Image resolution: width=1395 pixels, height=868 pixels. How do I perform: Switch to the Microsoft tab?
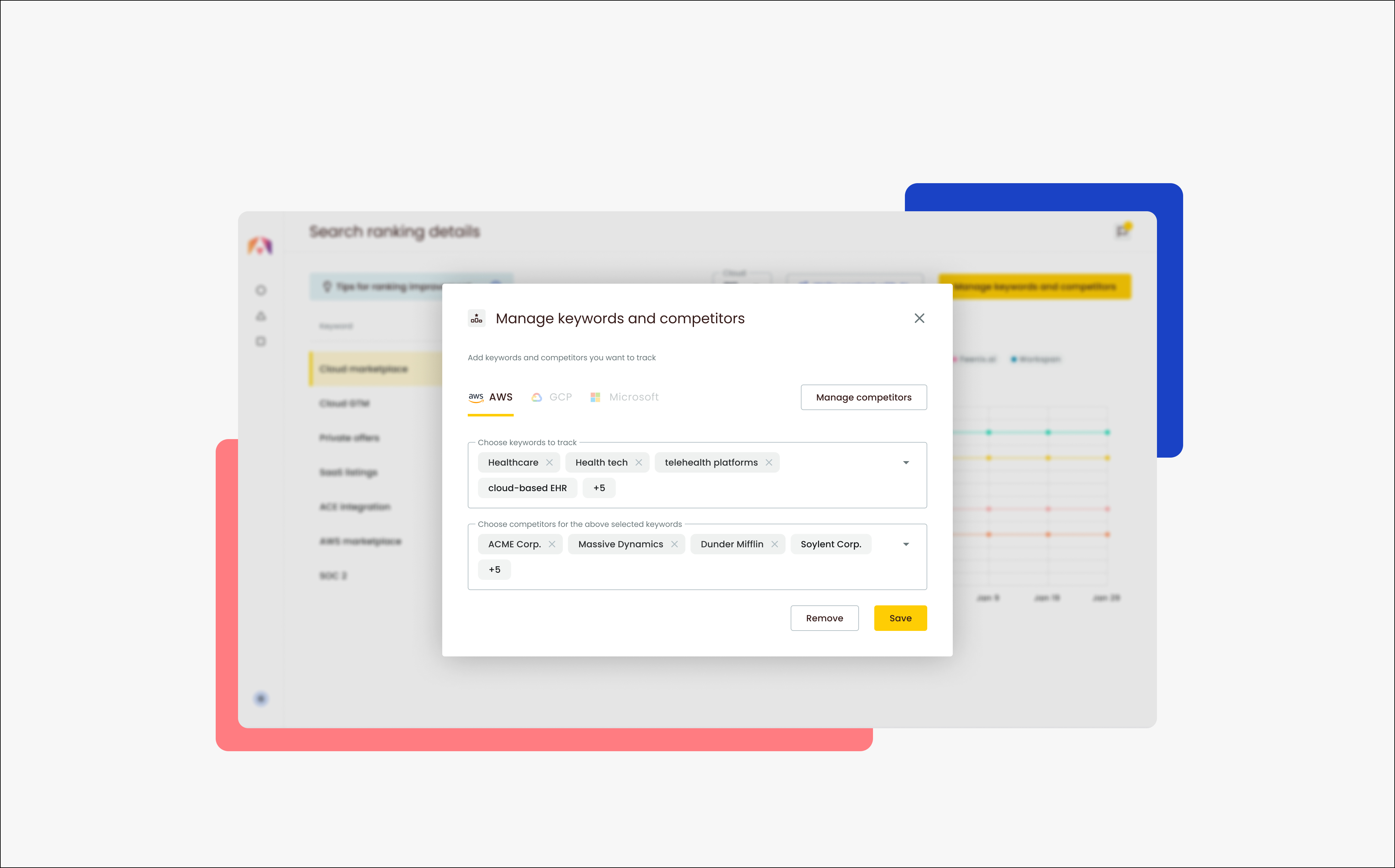pyautogui.click(x=624, y=397)
